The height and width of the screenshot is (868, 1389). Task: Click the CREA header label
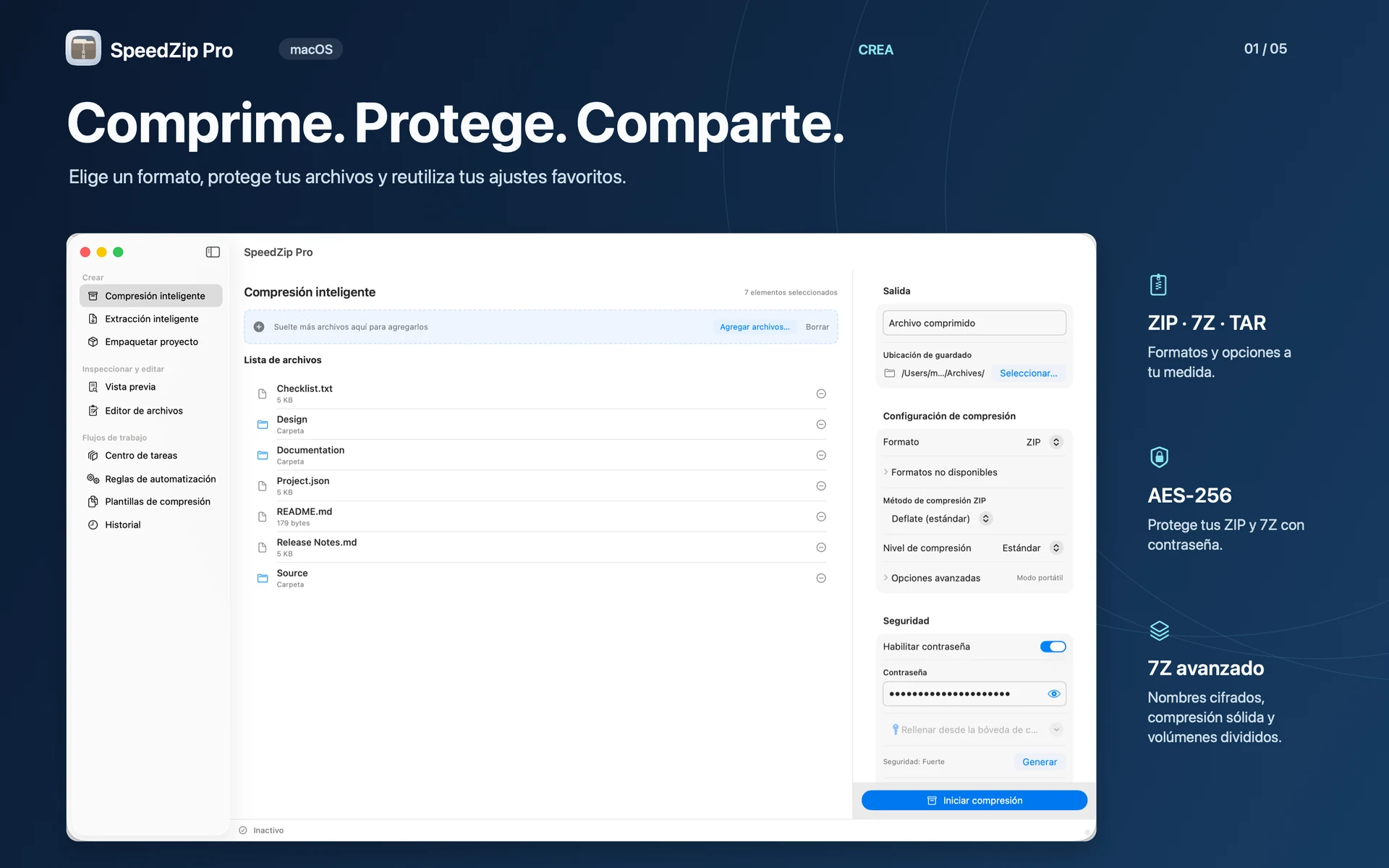point(875,50)
